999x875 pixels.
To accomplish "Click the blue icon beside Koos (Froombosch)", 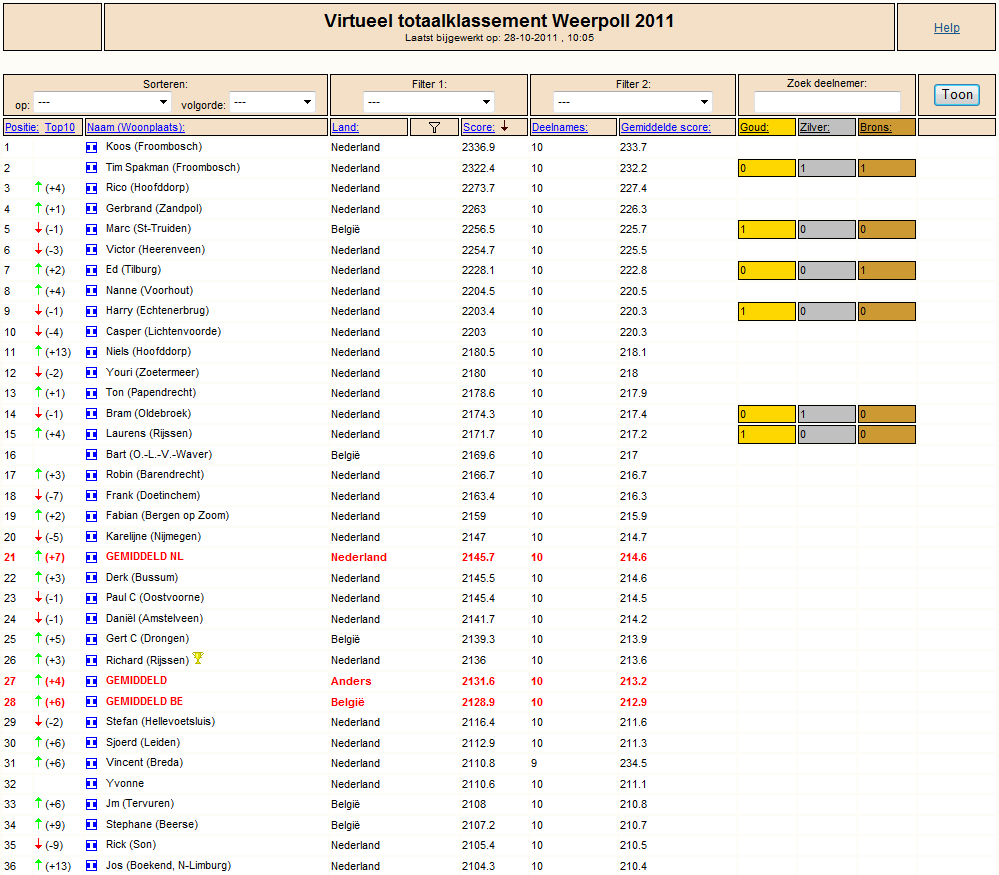I will 92,147.
